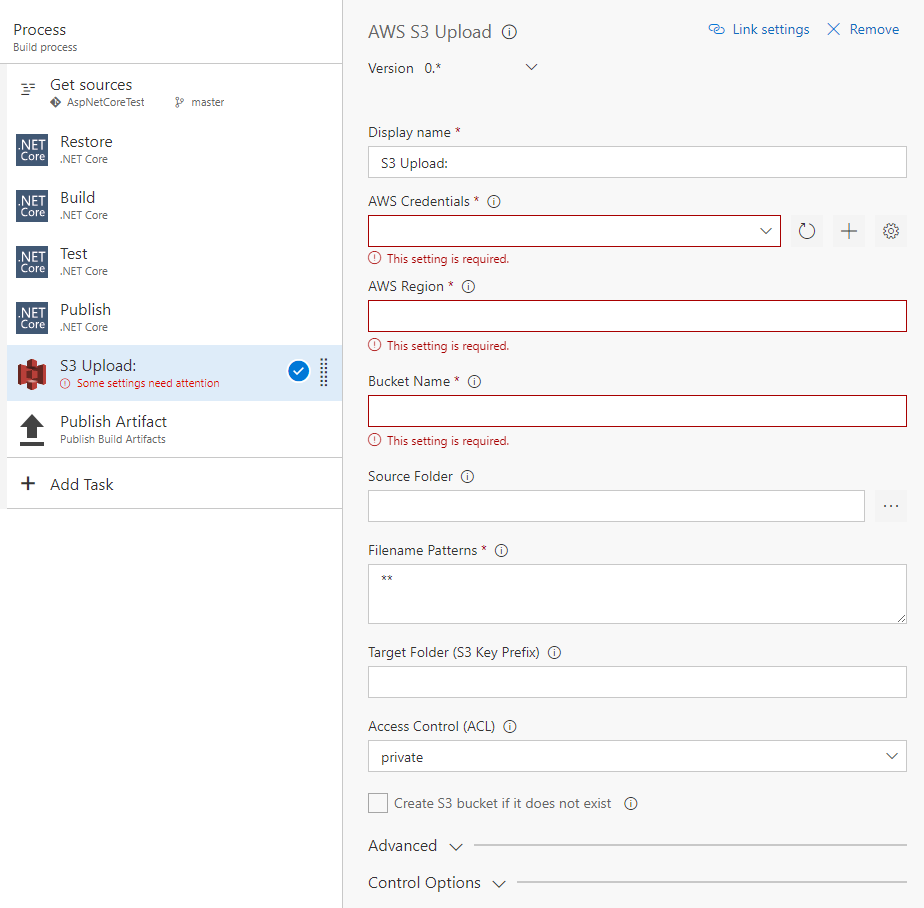Click in the Source Folder field
Viewport: 924px width, 908px height.
pos(616,506)
